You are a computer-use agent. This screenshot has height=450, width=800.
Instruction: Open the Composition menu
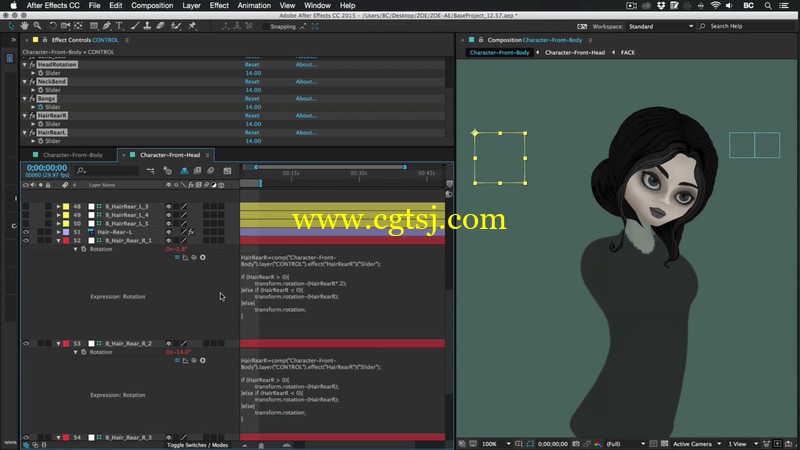(152, 6)
